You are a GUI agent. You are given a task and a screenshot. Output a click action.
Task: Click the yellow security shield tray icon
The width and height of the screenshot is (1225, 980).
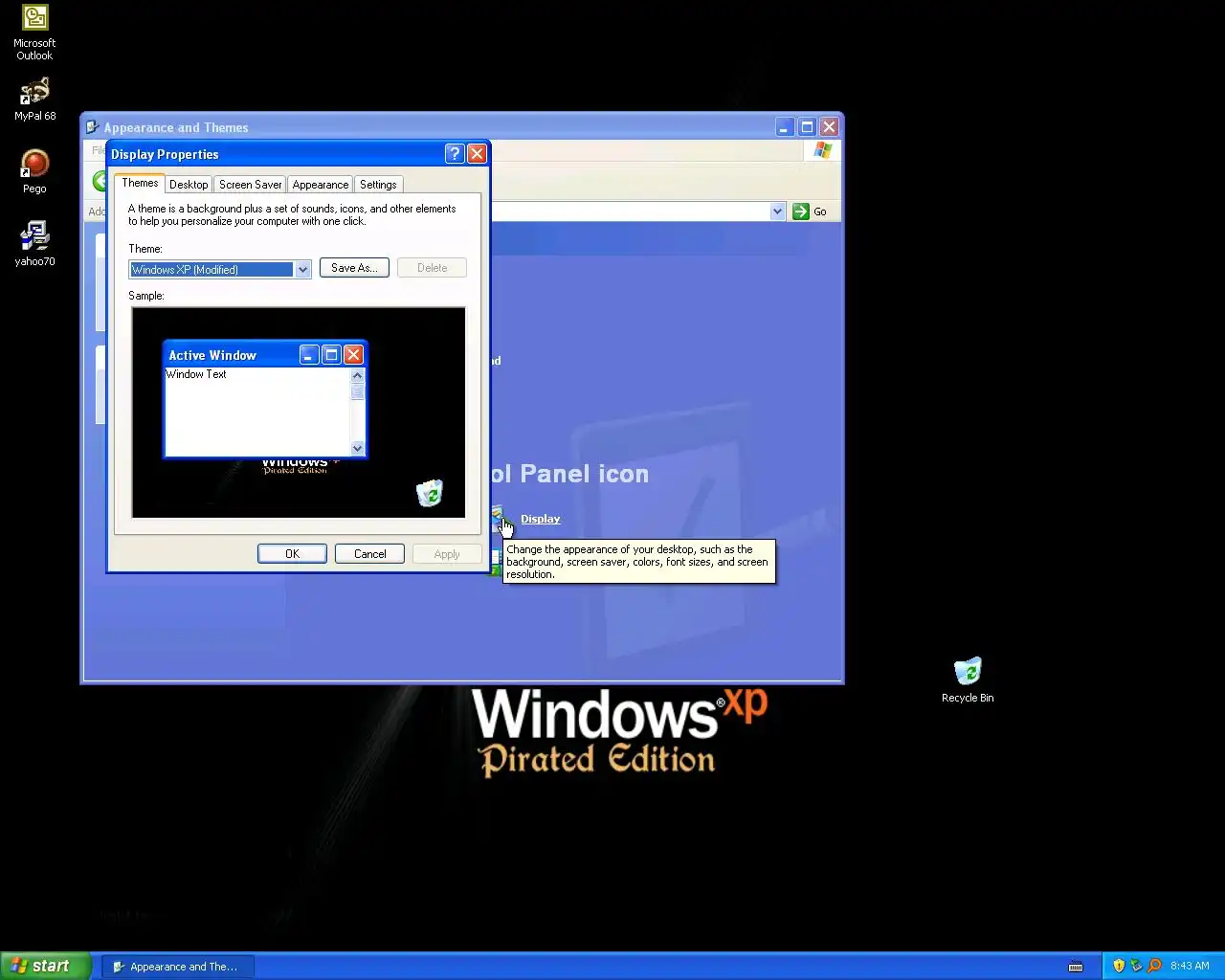[x=1118, y=966]
